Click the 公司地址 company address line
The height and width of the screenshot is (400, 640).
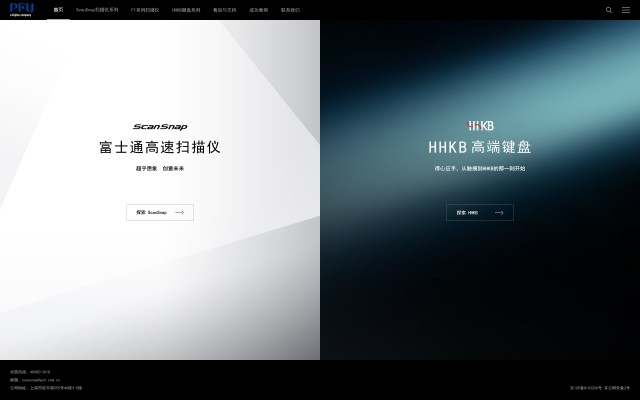point(46,388)
